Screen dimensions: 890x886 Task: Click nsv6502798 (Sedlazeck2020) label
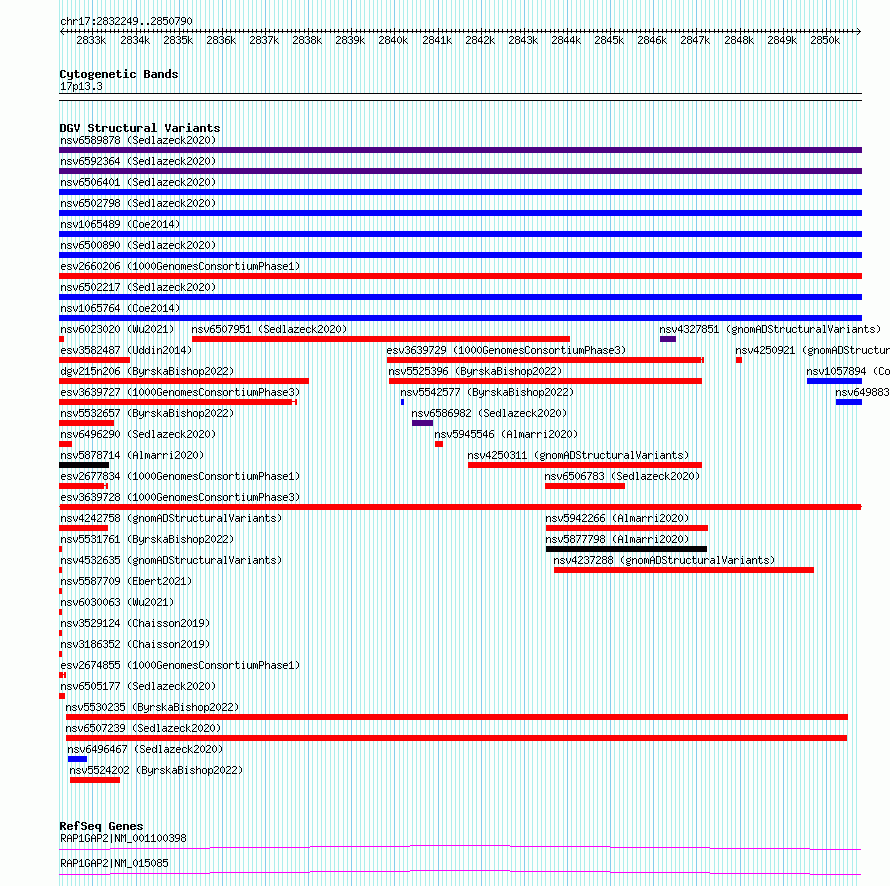(x=138, y=203)
